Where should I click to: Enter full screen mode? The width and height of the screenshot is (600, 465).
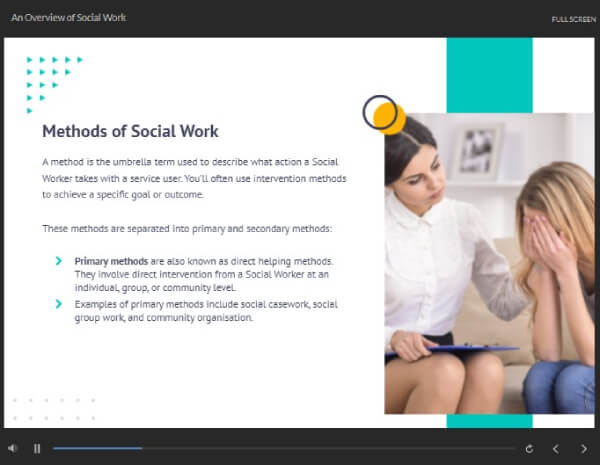573,19
